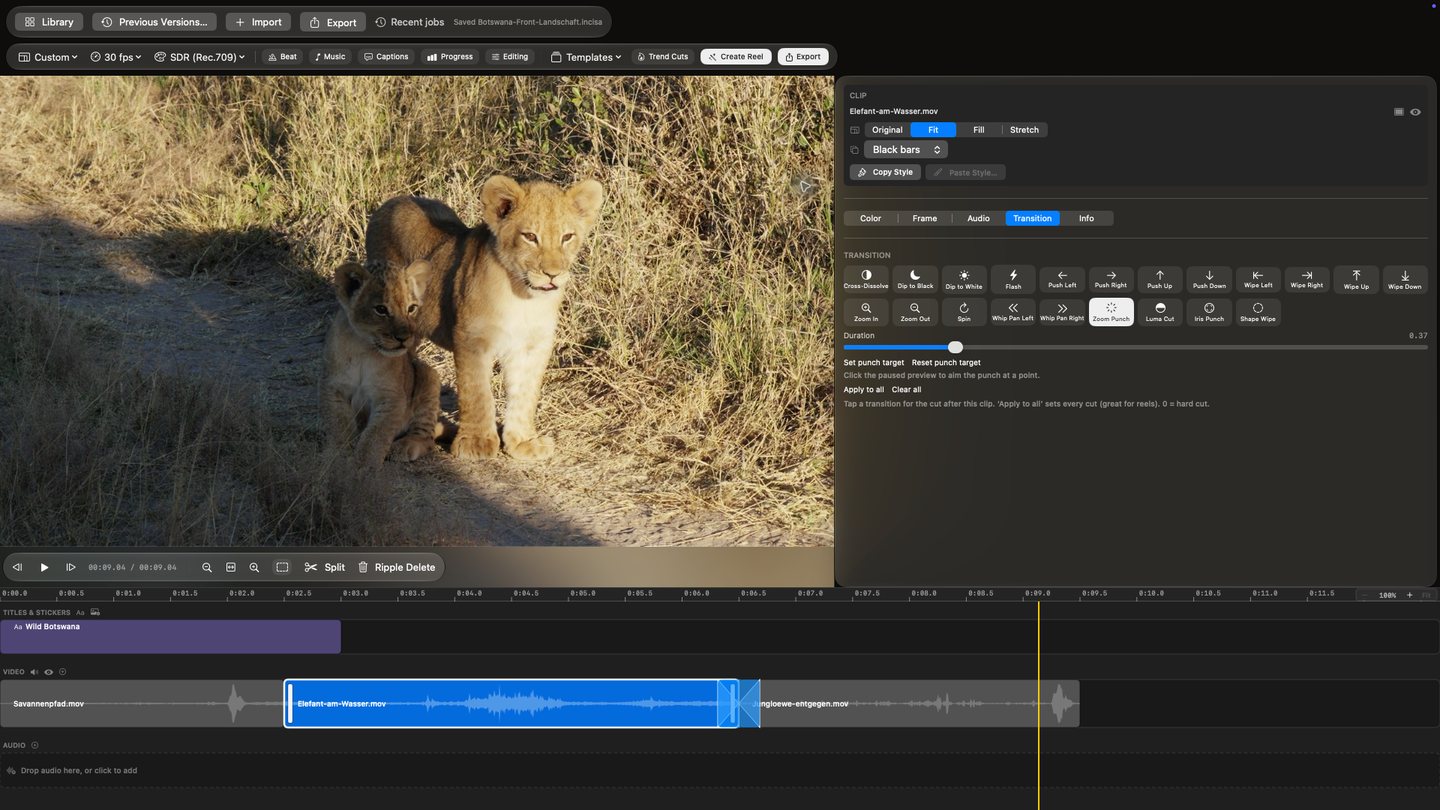The width and height of the screenshot is (1440, 810).
Task: Select the Whip Pan Right transition
Action: coord(1062,312)
